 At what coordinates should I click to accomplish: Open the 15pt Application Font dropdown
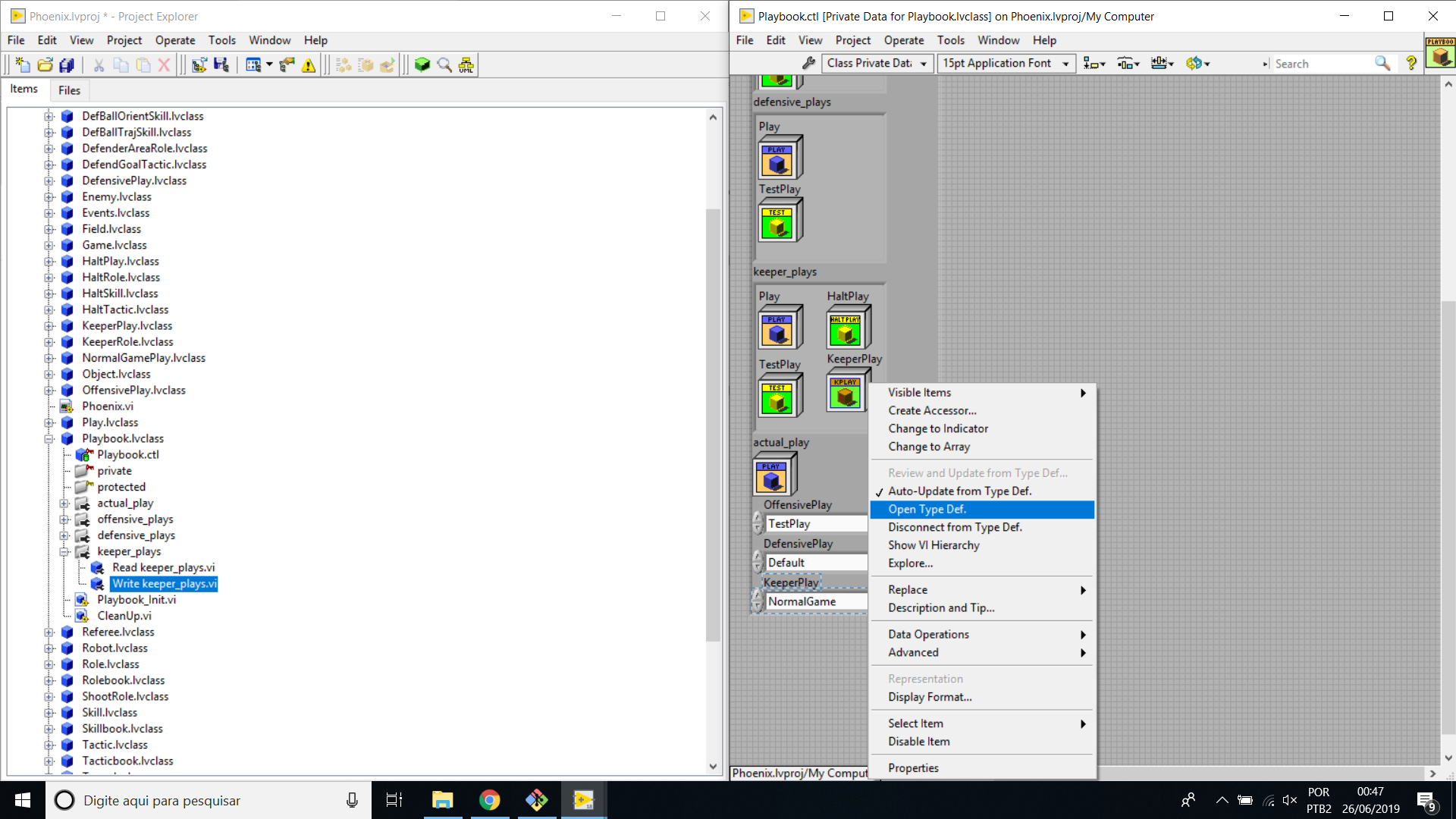[1006, 64]
